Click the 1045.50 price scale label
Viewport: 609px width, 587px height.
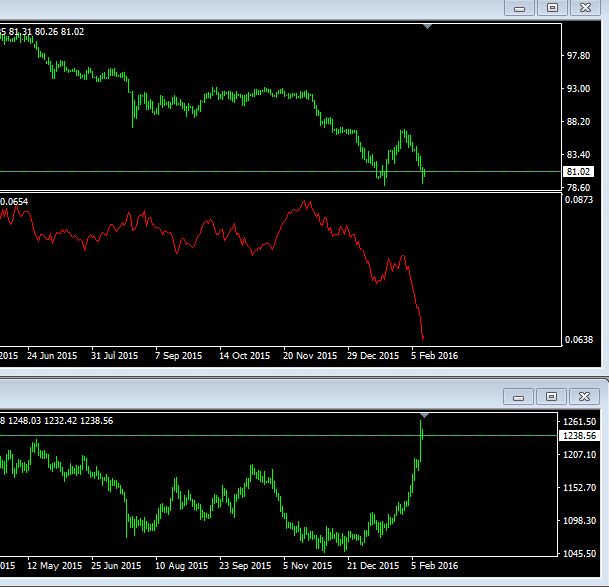coord(581,554)
